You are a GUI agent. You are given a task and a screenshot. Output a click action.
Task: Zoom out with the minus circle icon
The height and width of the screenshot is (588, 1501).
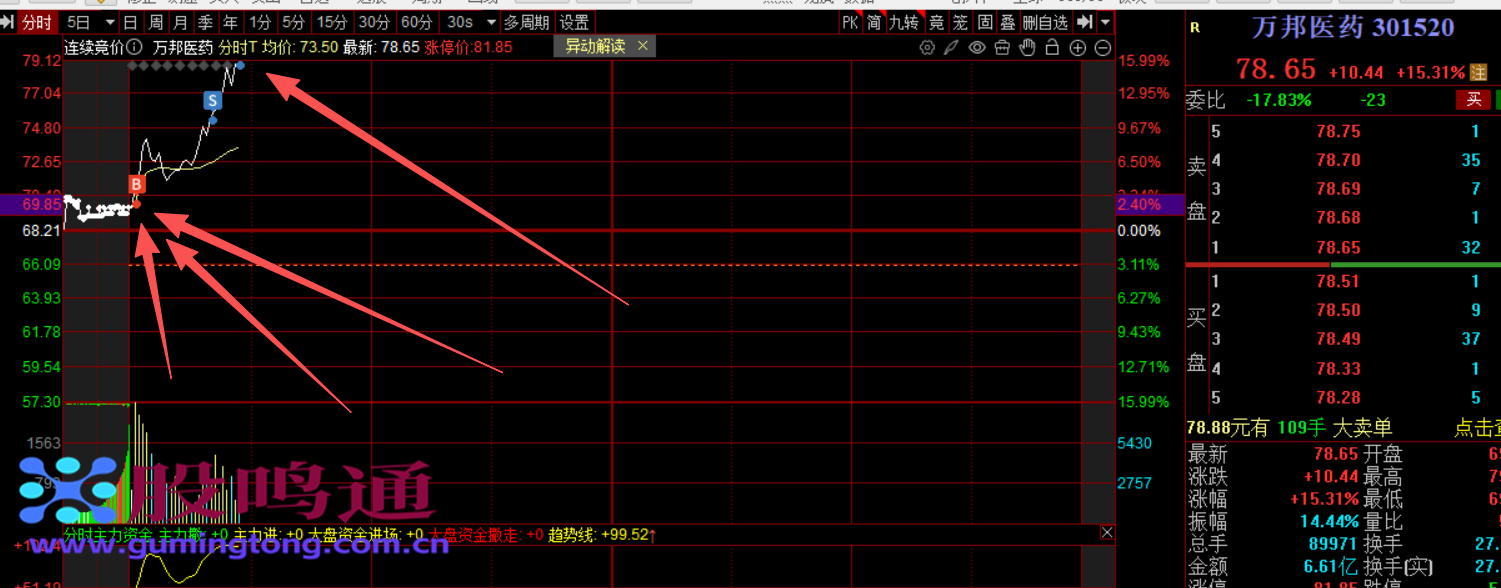coord(1103,47)
